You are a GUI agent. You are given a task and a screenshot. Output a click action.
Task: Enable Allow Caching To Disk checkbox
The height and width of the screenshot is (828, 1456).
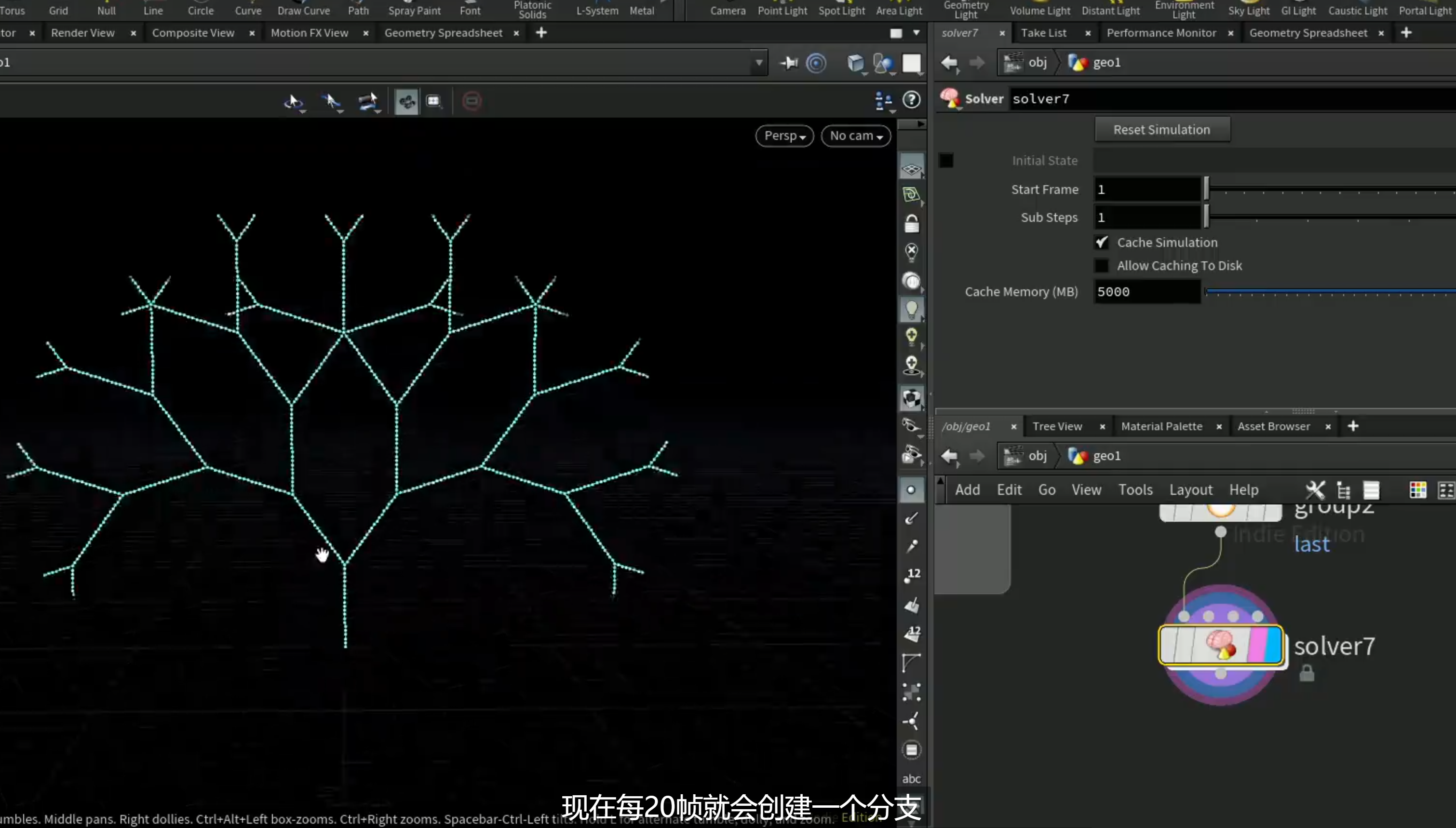(1101, 266)
